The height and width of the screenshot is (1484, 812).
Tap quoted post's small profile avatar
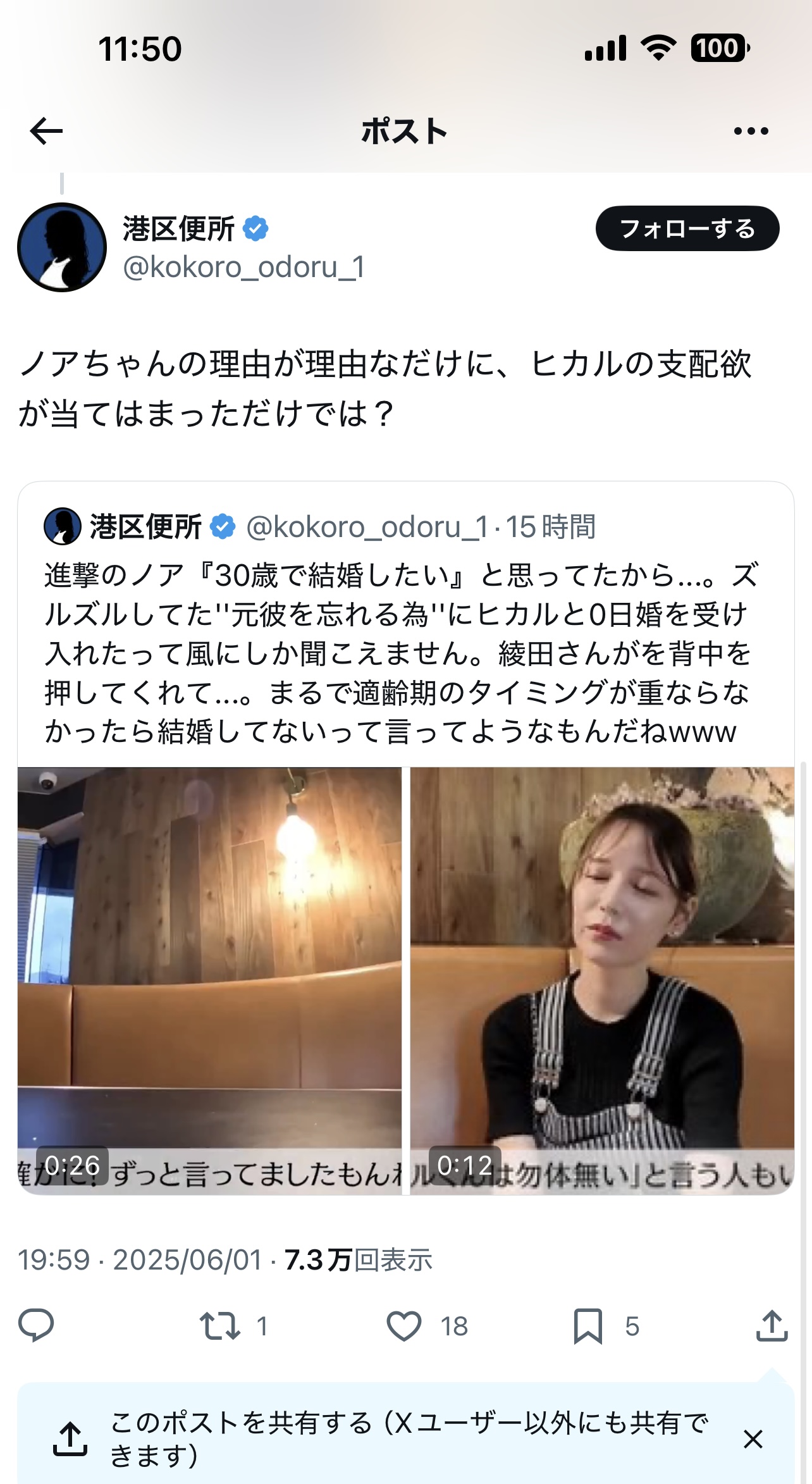coord(63,526)
